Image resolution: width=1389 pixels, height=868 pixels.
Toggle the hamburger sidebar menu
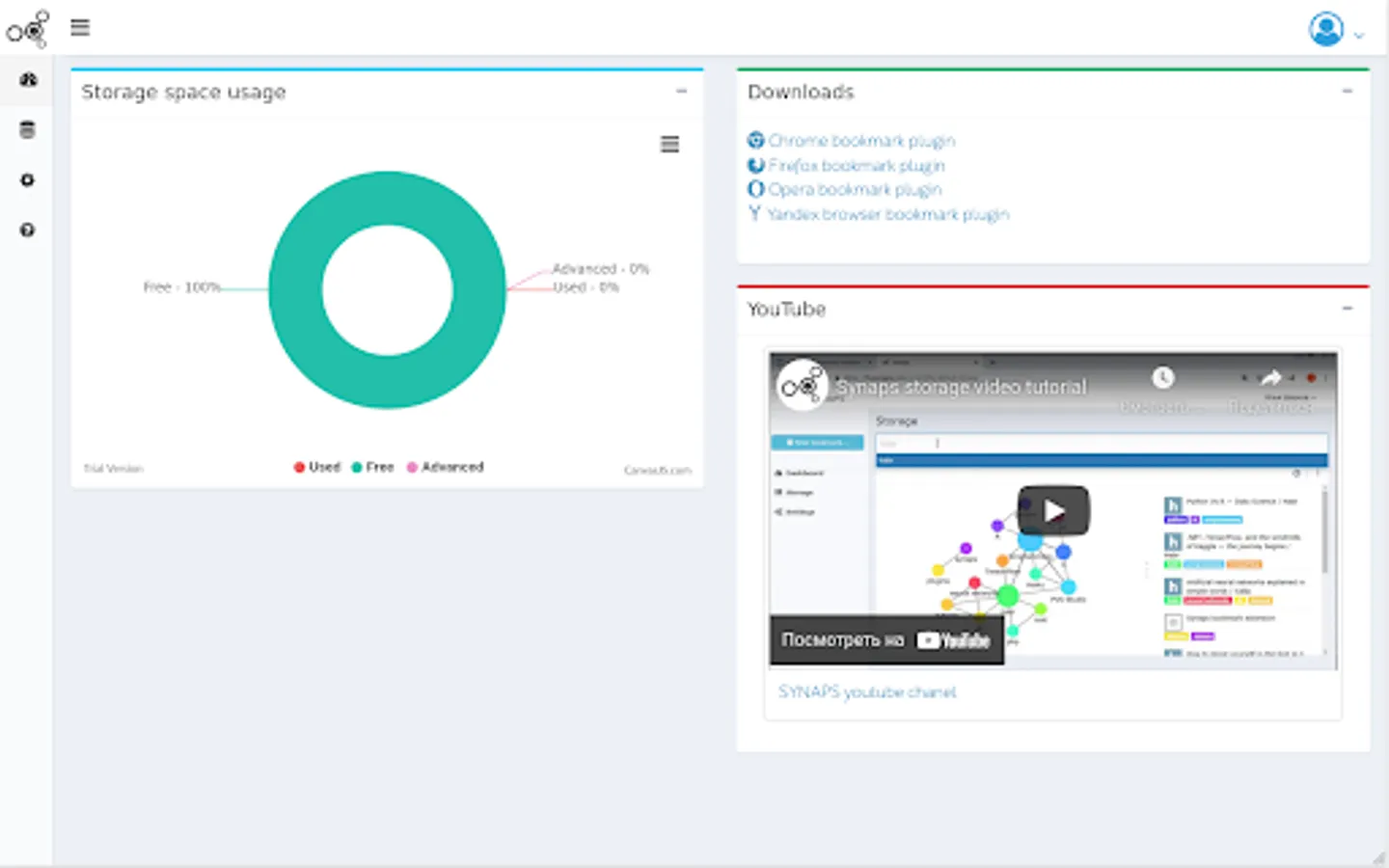80,28
